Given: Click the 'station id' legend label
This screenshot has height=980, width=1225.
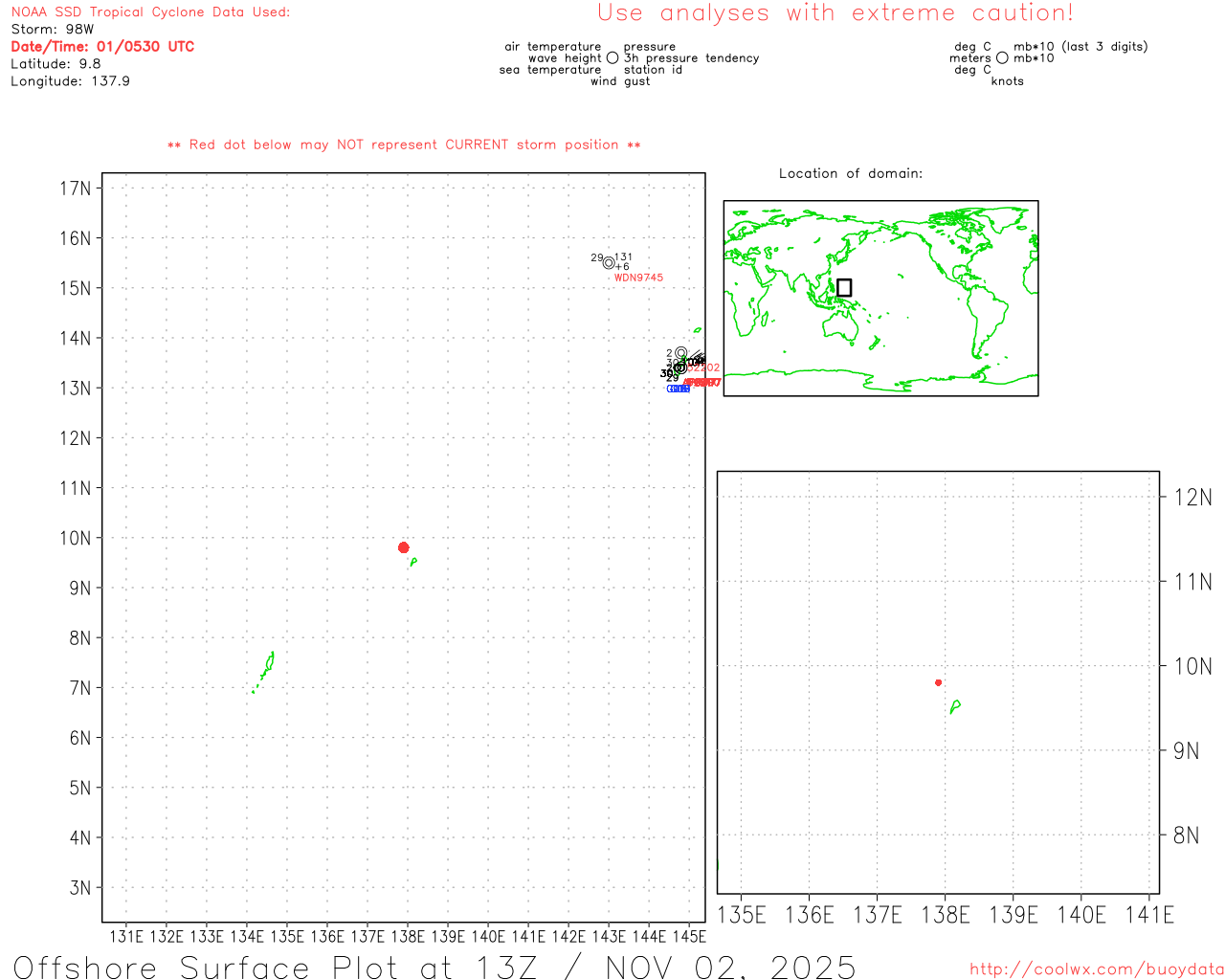Looking at the screenshot, I should 653,70.
